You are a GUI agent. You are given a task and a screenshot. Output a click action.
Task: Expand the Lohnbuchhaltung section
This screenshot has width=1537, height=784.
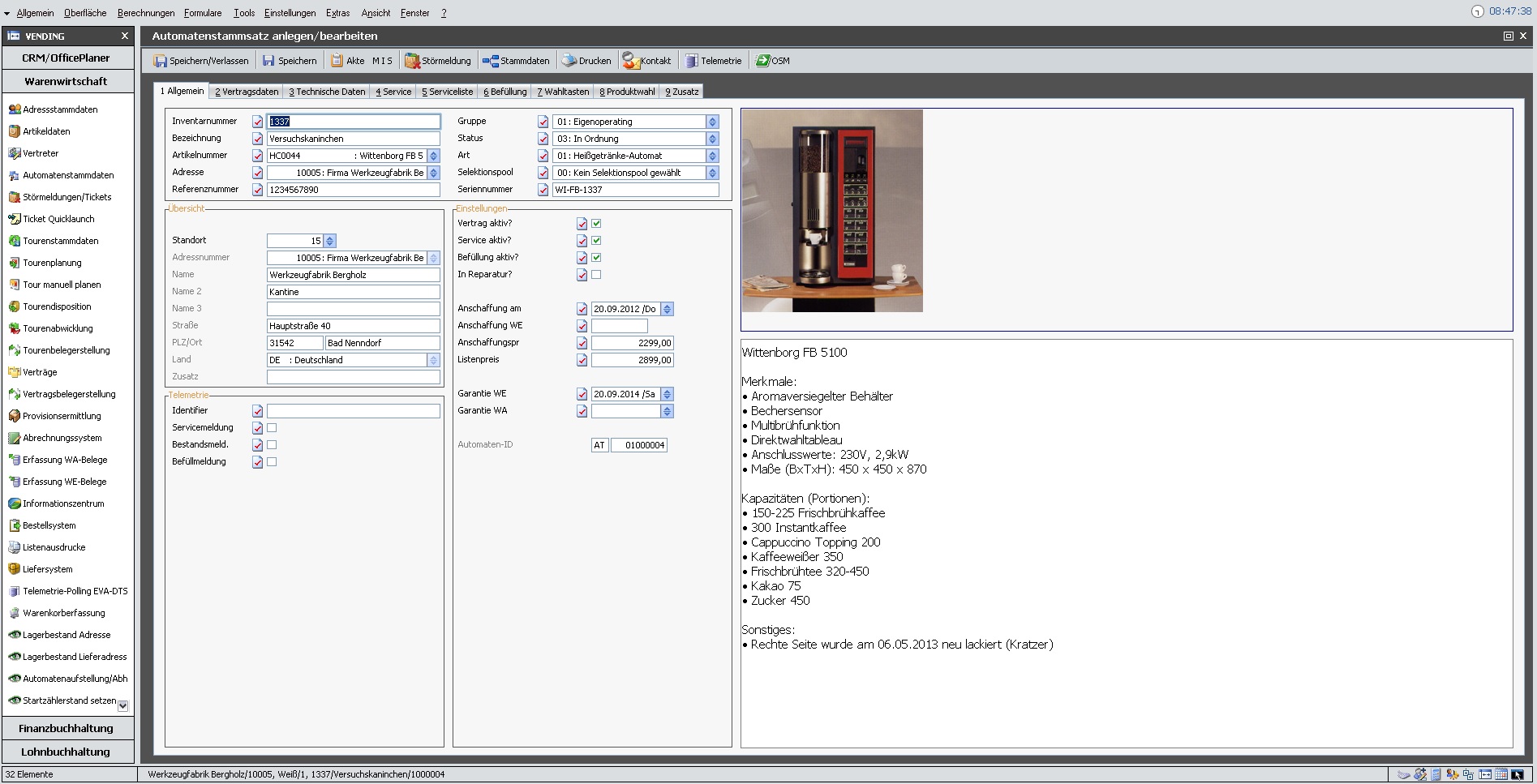click(x=67, y=752)
